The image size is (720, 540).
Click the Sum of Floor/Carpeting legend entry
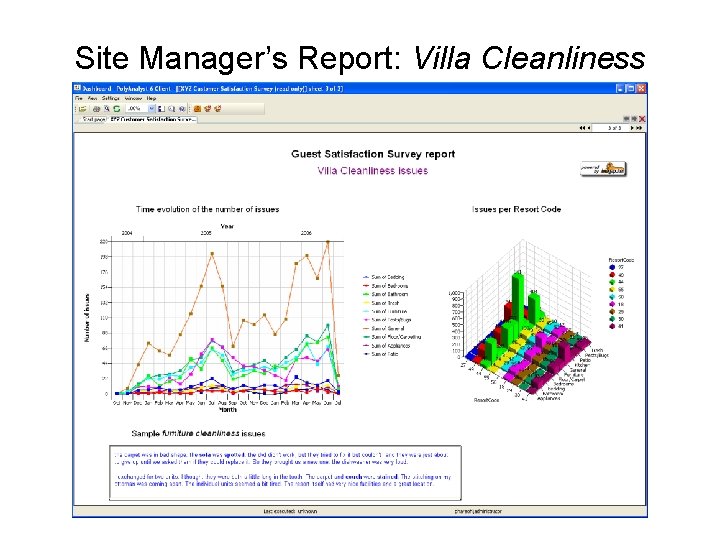click(x=392, y=337)
